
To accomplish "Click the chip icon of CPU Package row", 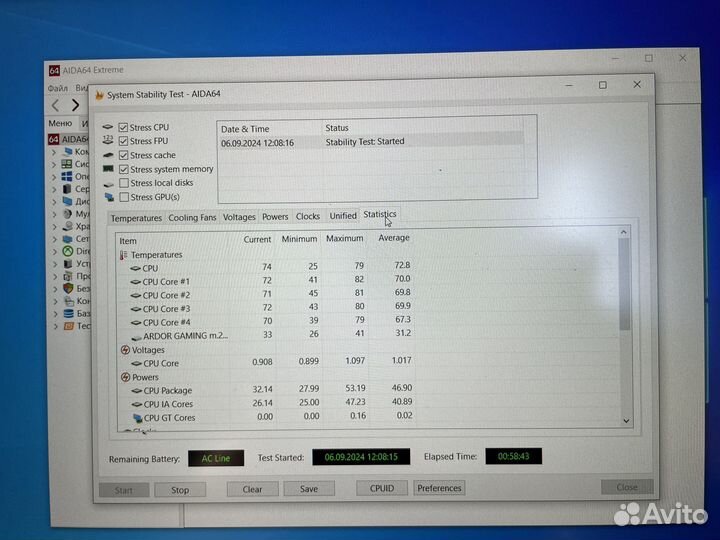I will [136, 391].
